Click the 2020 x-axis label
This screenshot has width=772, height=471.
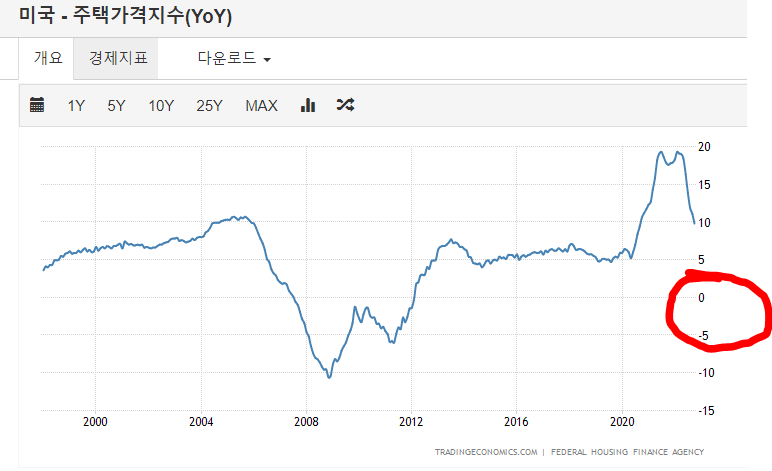coord(622,422)
